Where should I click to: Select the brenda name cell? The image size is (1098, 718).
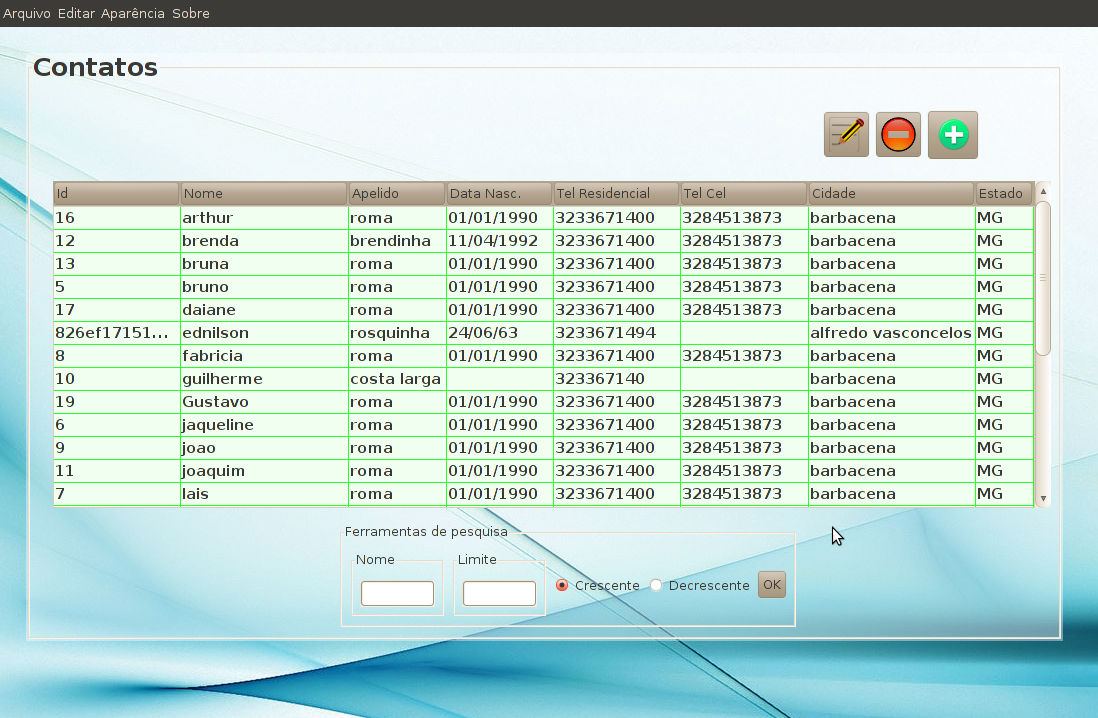pyautogui.click(x=264, y=241)
